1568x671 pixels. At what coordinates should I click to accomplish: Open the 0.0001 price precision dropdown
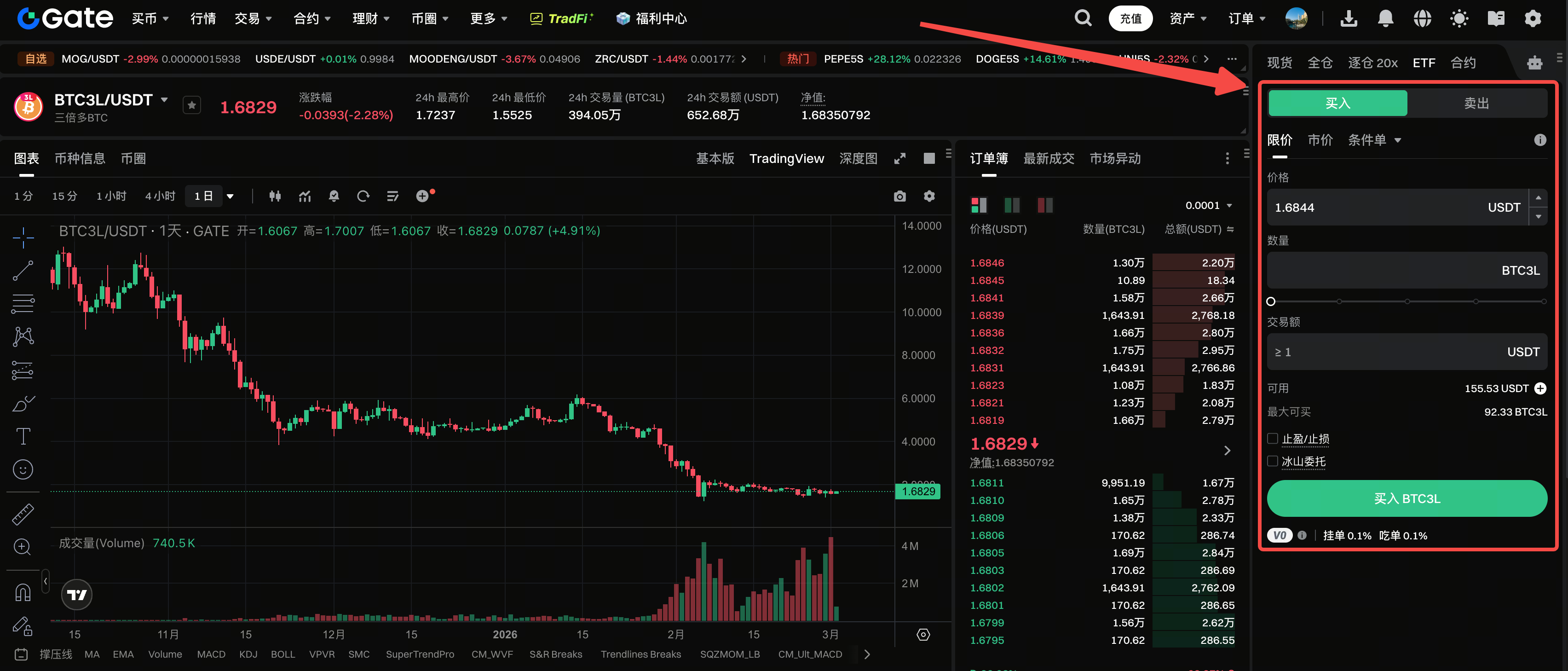tap(1209, 205)
